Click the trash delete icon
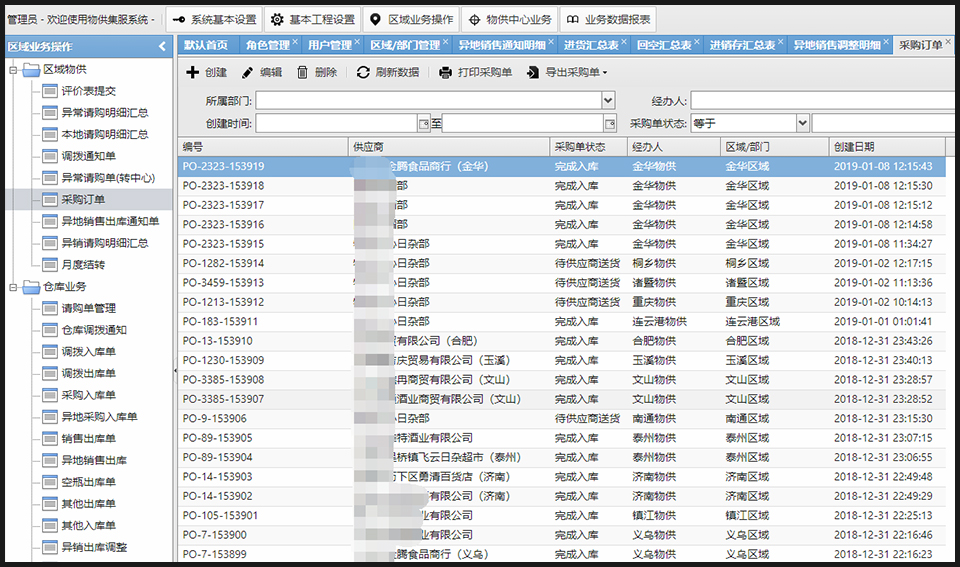Viewport: 960px width, 567px height. click(302, 72)
